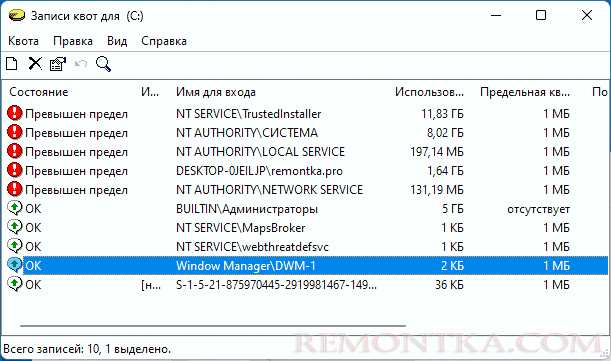
Task: Sort by the Имя для входа column
Action: pos(216,92)
